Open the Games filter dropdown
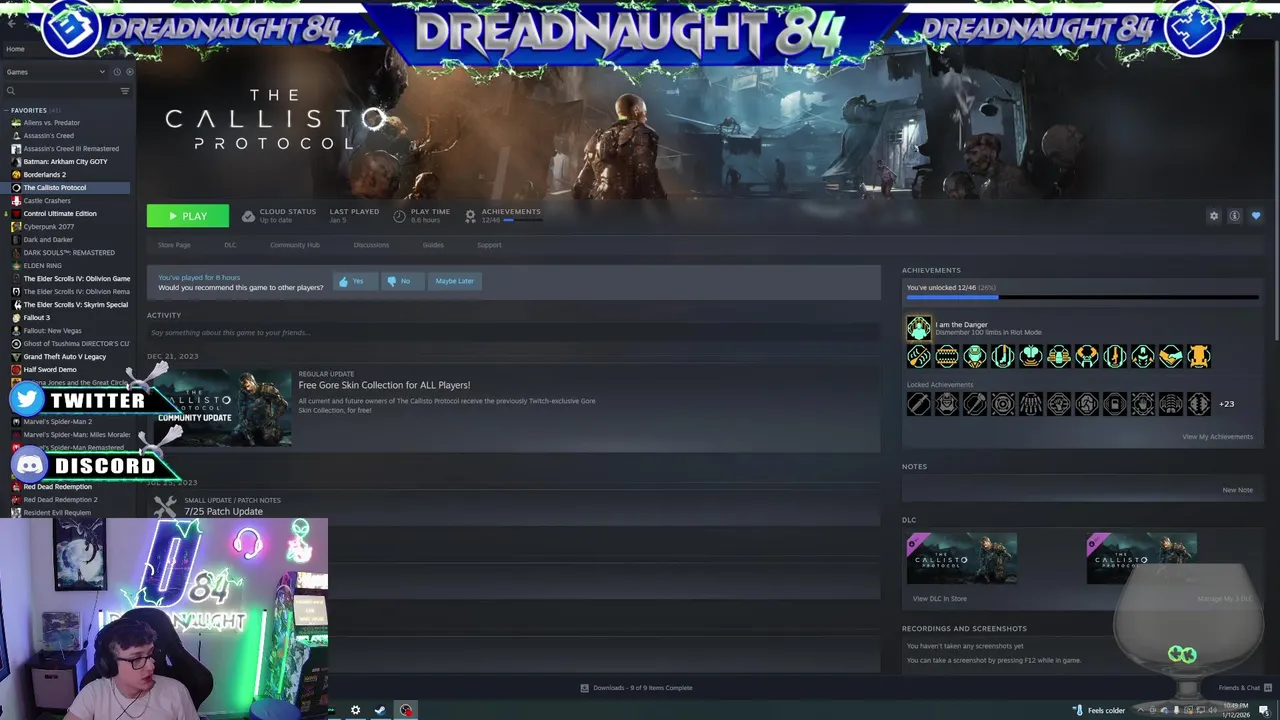Screen dimensions: 1280x720 tap(55, 72)
